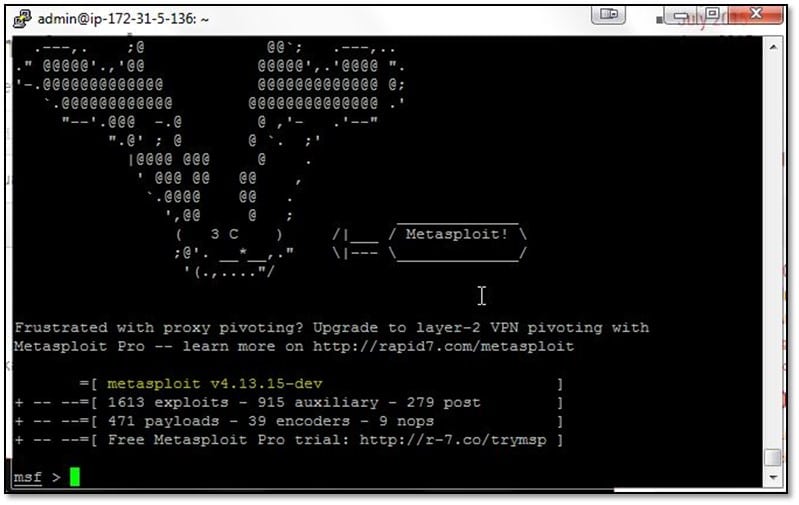Click the window title admin@ip-172-31-5-136
This screenshot has height=505, width=799.
click(x=123, y=19)
